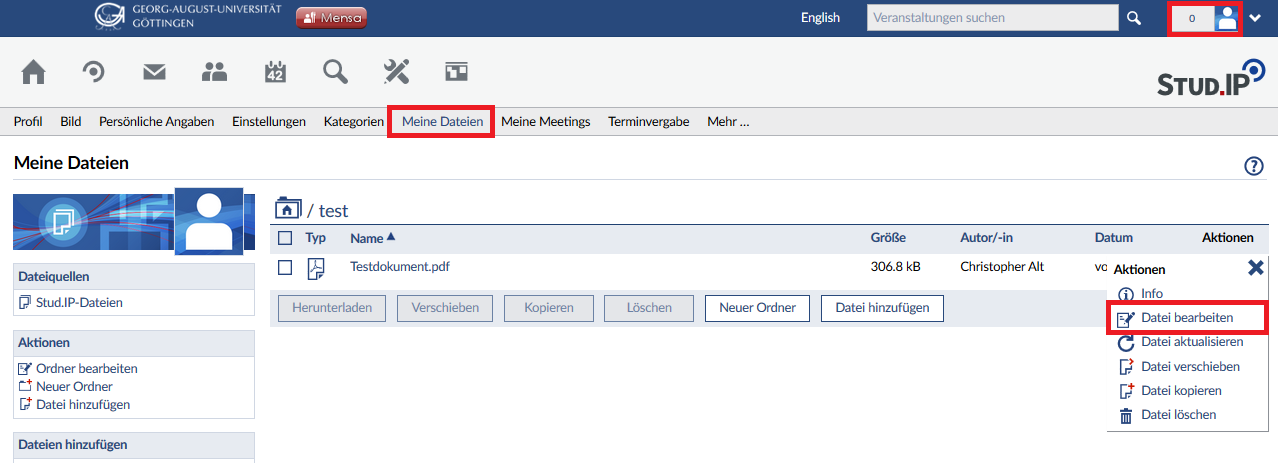Open the Community people icon
The height and width of the screenshot is (463, 1278).
click(214, 72)
